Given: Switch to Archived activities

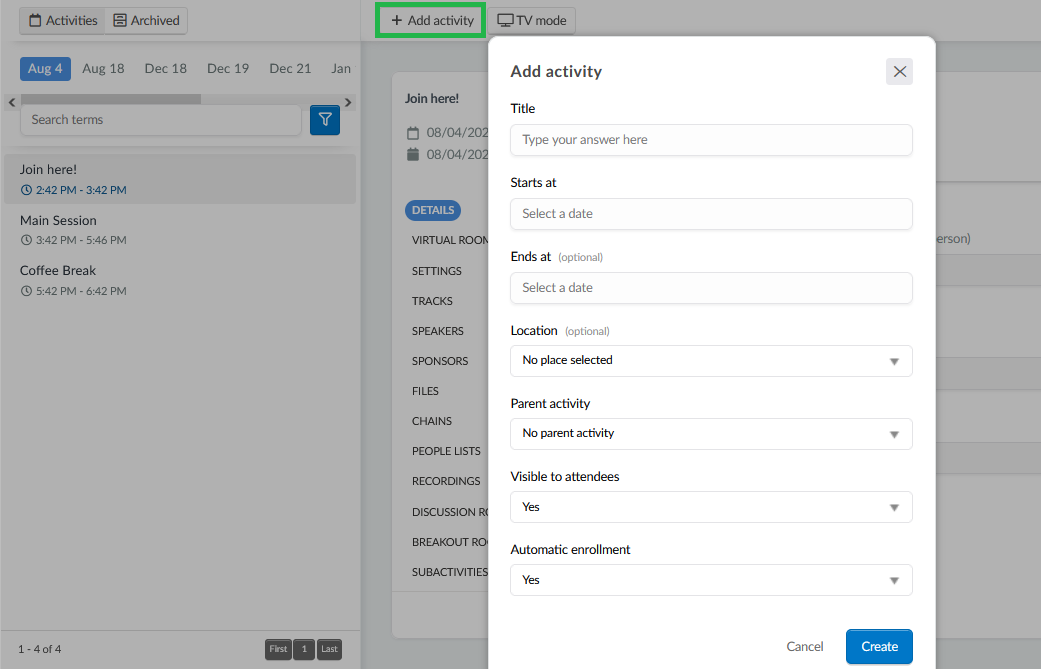Looking at the screenshot, I should point(146,21).
